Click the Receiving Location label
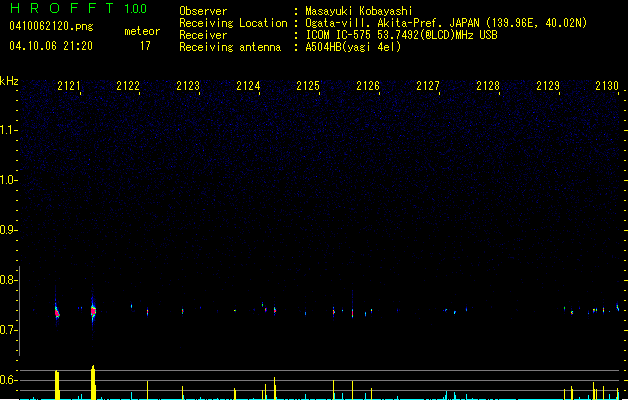Screen dimensions: 629x400 click(233, 23)
